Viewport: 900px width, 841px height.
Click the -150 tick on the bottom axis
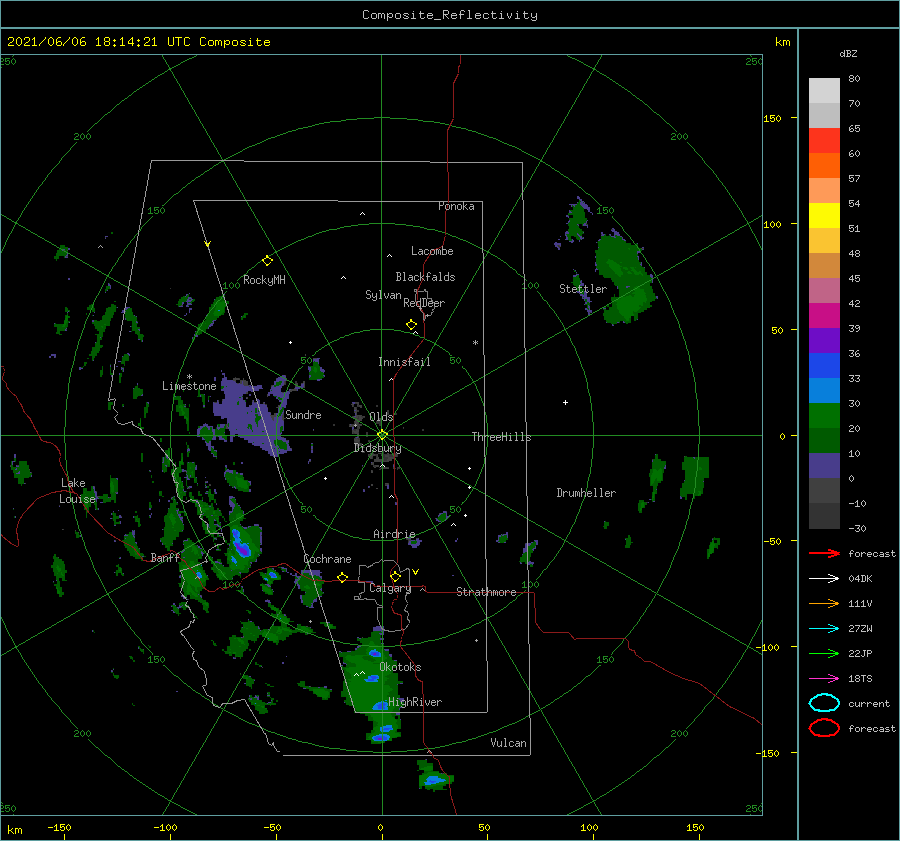(59, 827)
